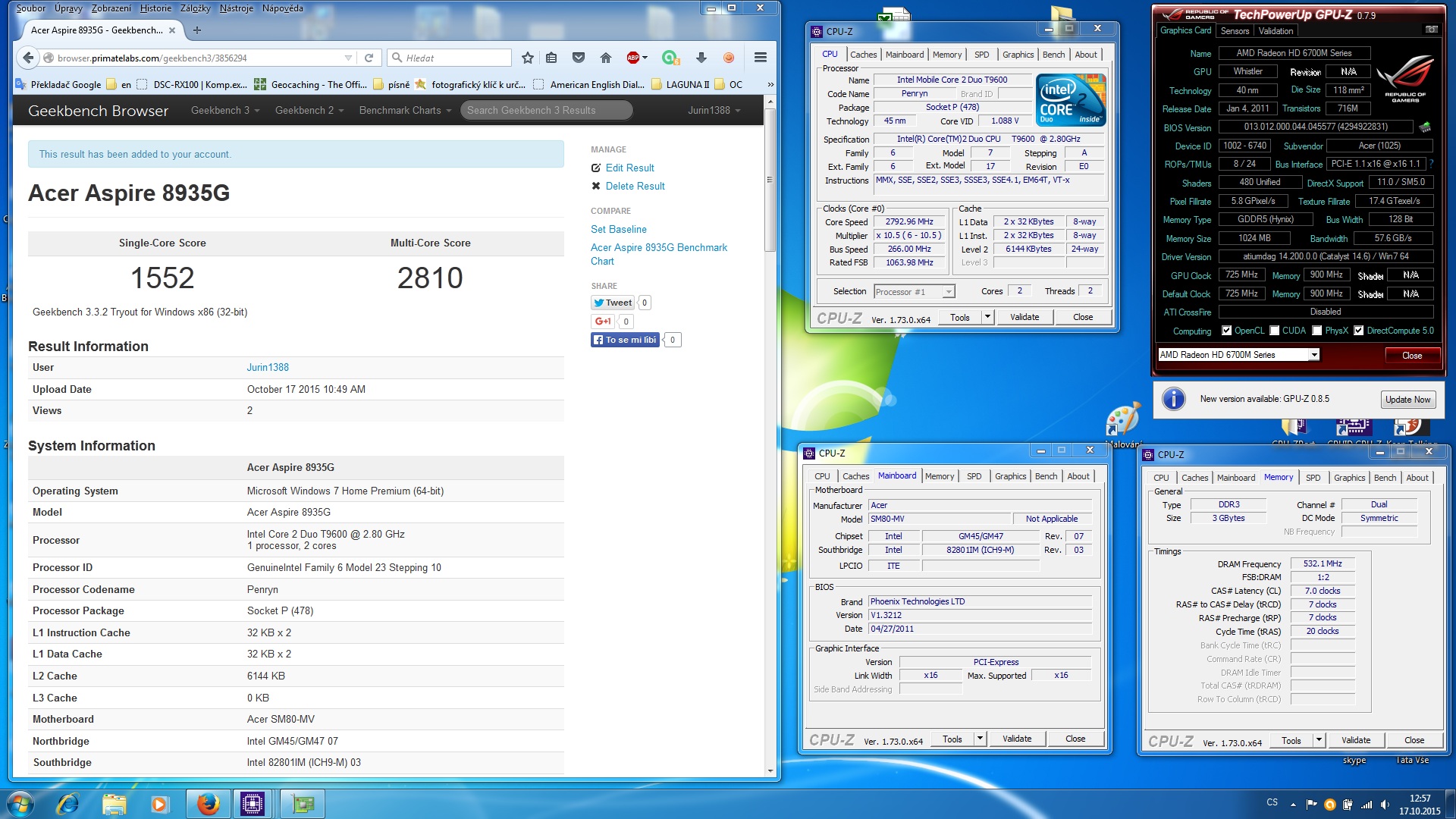
Task: Bookmark this page with the star icon
Action: pyautogui.click(x=528, y=58)
